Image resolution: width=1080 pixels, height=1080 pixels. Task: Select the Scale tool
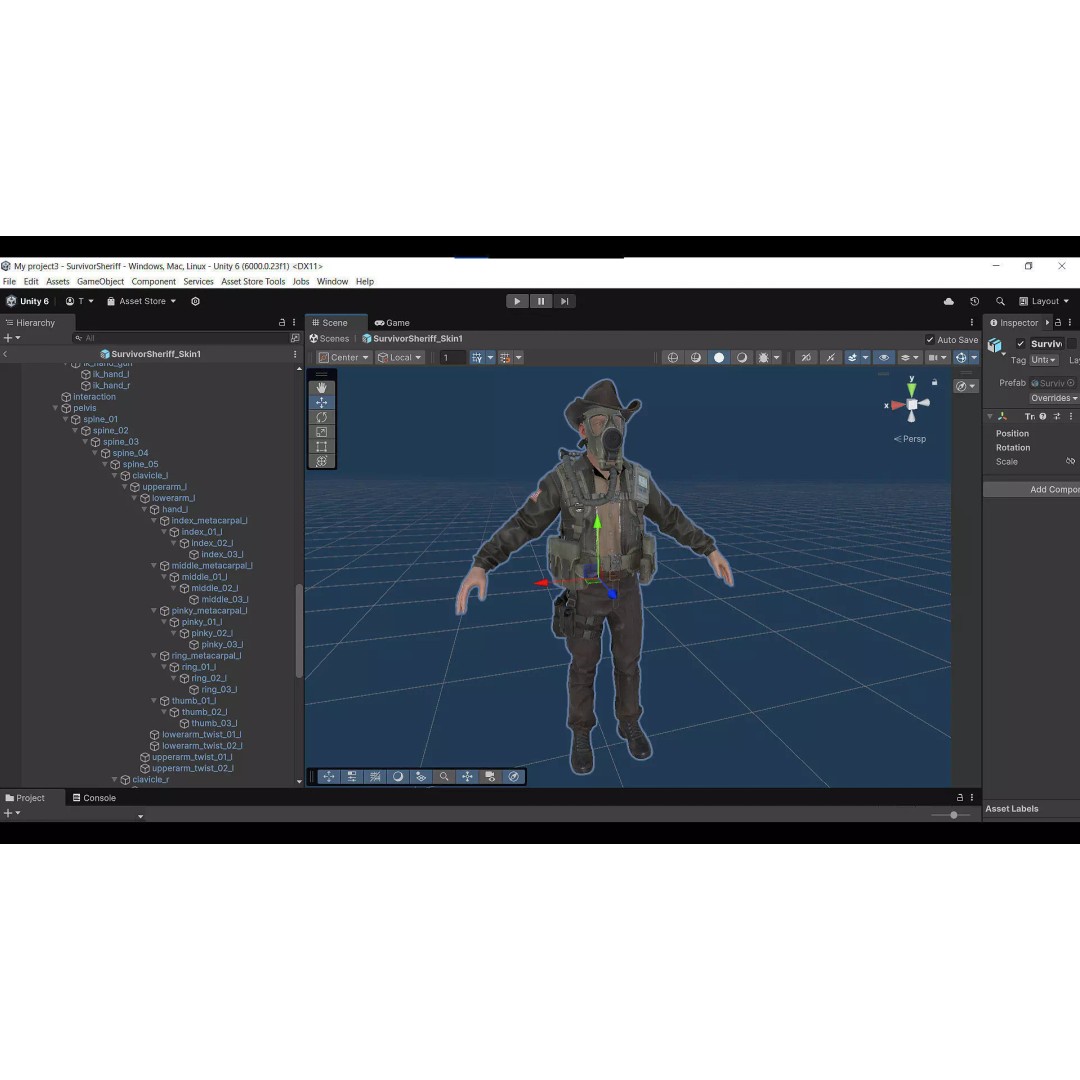pos(321,432)
